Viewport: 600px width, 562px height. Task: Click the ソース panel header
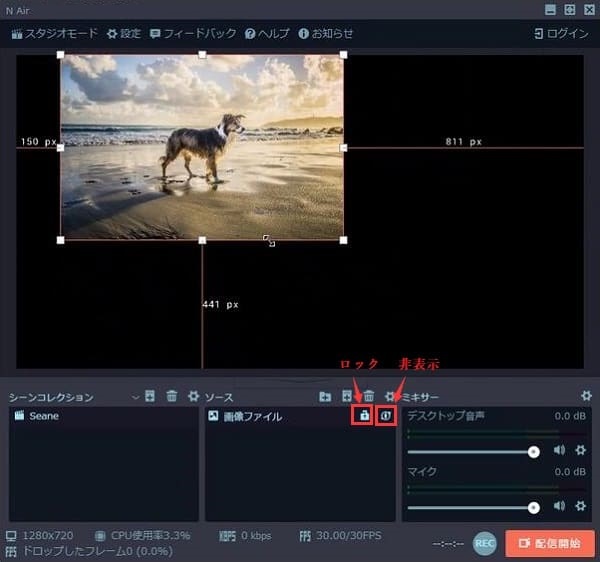pos(219,398)
